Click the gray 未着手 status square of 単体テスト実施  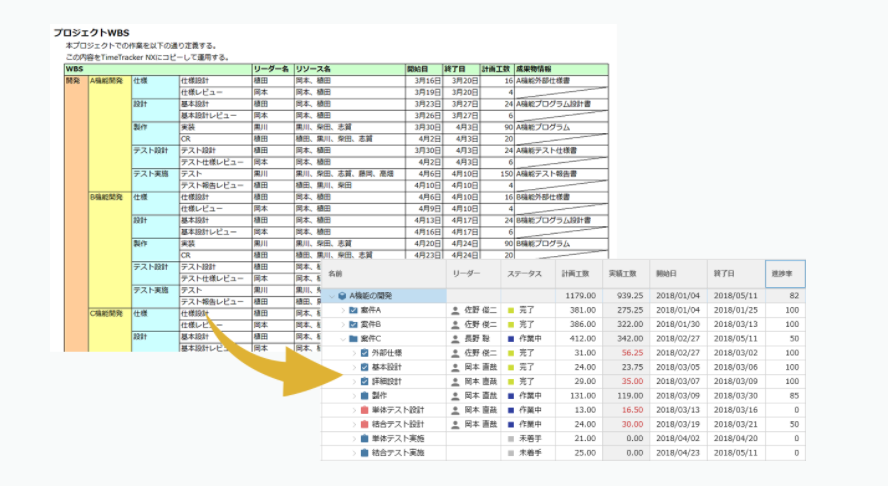(511, 438)
